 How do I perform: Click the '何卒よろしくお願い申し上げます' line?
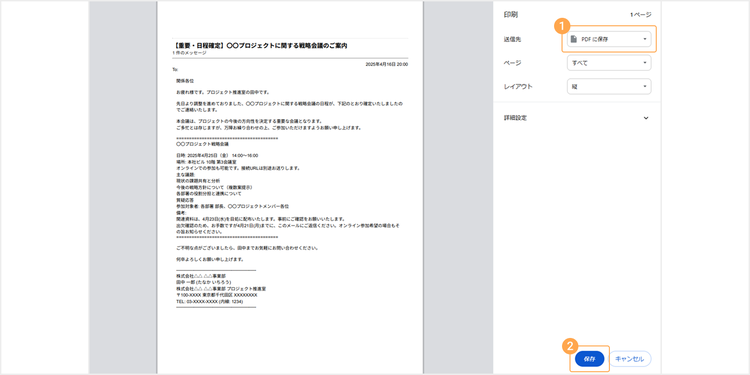pos(210,260)
